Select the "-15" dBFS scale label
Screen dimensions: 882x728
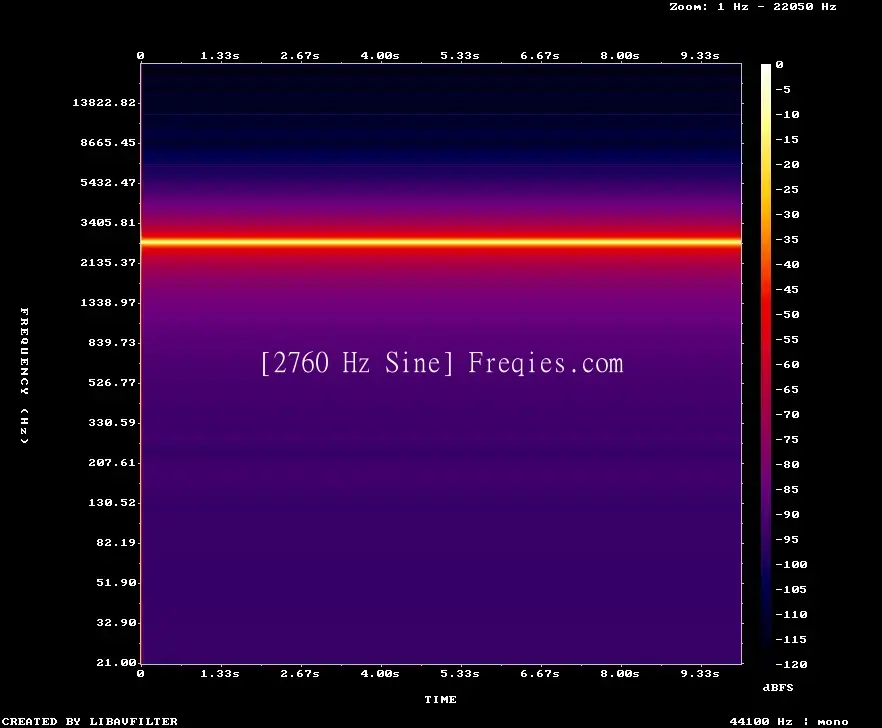pyautogui.click(x=787, y=140)
